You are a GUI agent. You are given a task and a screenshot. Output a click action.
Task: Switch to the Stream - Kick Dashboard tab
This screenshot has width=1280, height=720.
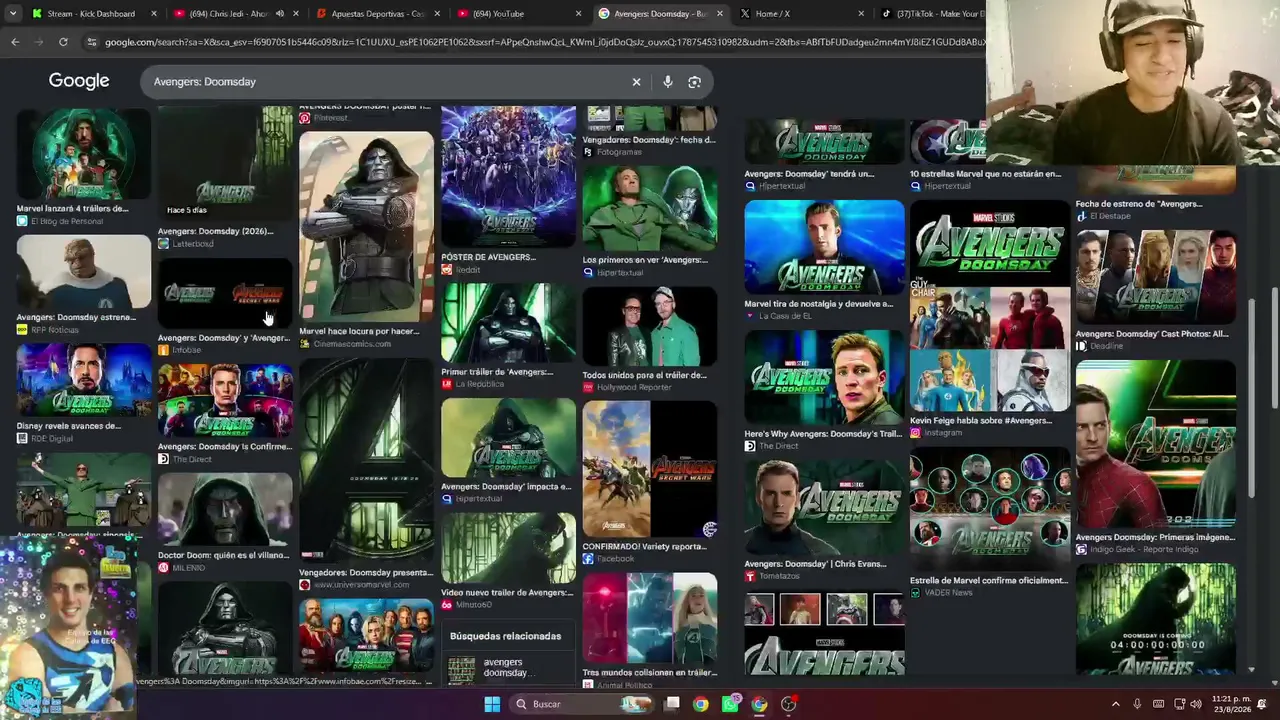[90, 14]
